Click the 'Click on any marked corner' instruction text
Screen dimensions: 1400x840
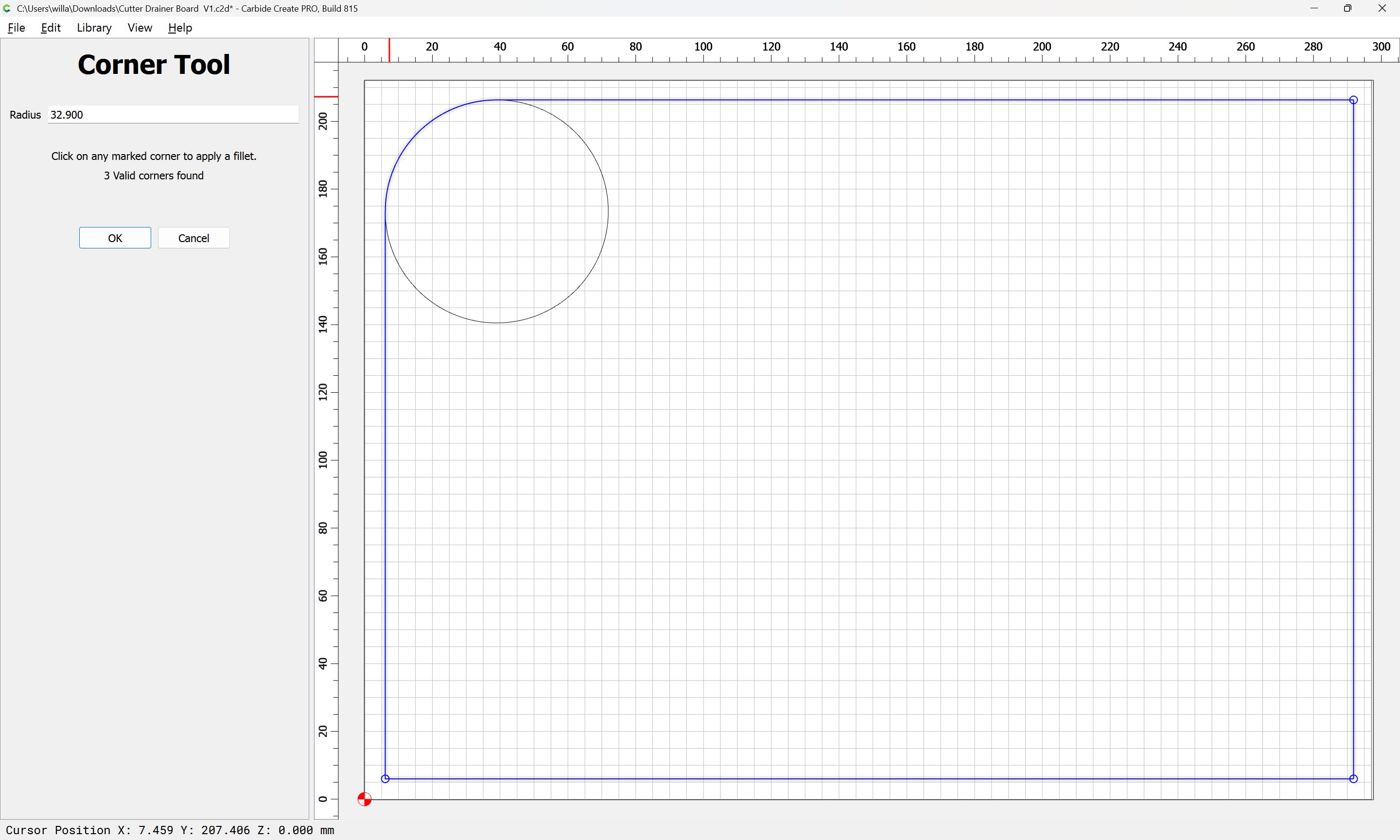point(153,156)
